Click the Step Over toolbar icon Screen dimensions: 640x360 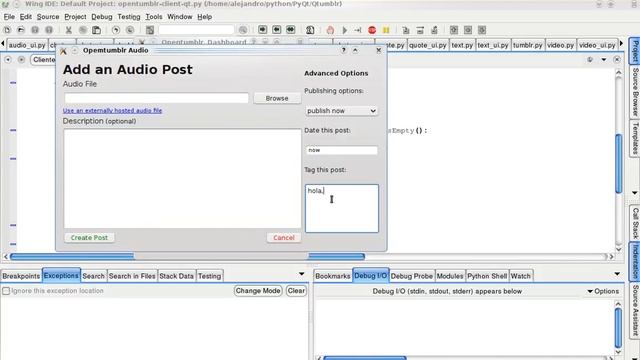[420, 30]
